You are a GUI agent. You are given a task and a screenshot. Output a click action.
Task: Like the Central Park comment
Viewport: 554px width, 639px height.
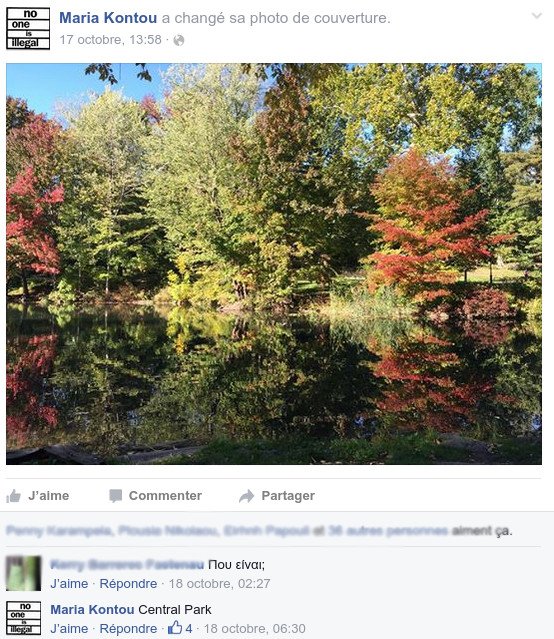click(69, 628)
